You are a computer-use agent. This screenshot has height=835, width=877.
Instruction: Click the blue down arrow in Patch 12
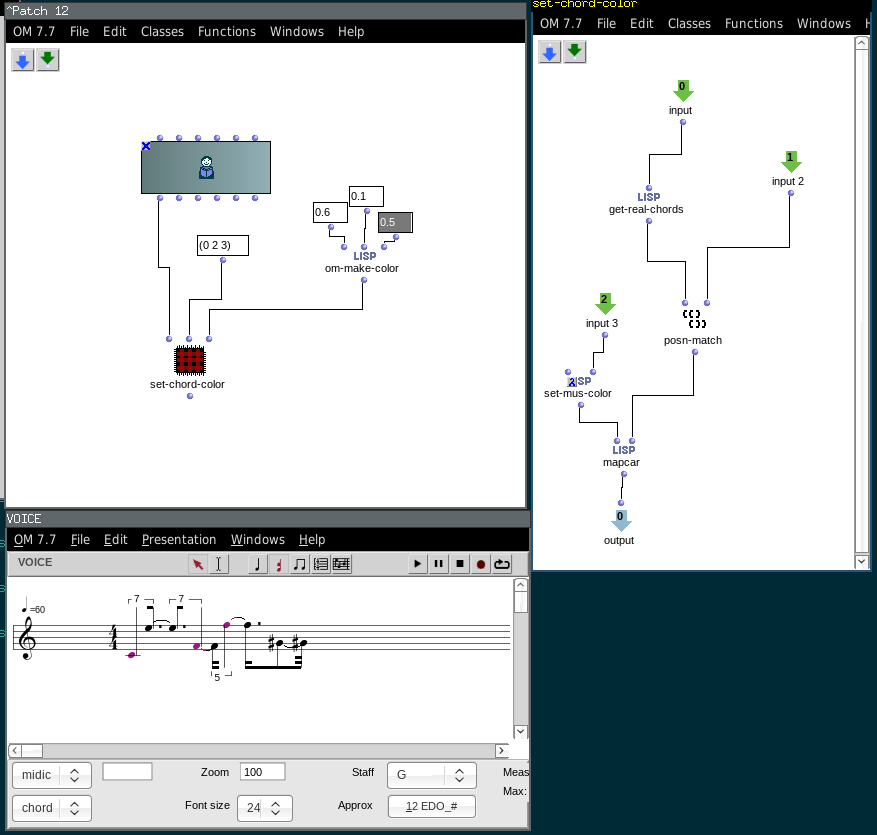[x=23, y=61]
